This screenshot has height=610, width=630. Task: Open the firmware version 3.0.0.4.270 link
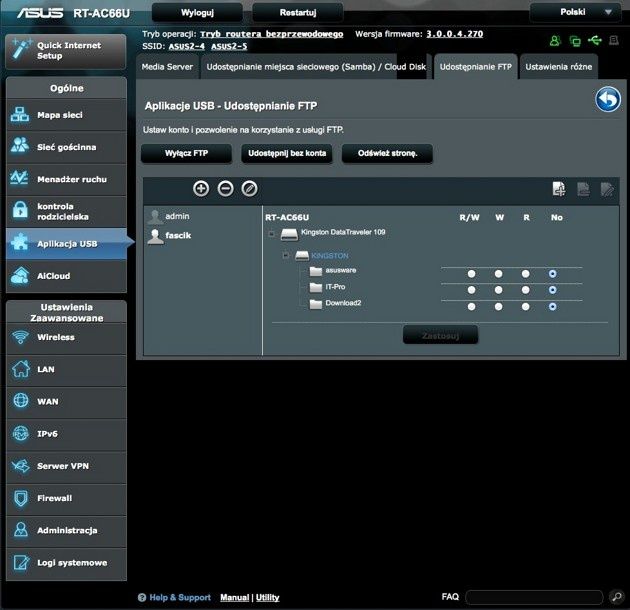(454, 34)
